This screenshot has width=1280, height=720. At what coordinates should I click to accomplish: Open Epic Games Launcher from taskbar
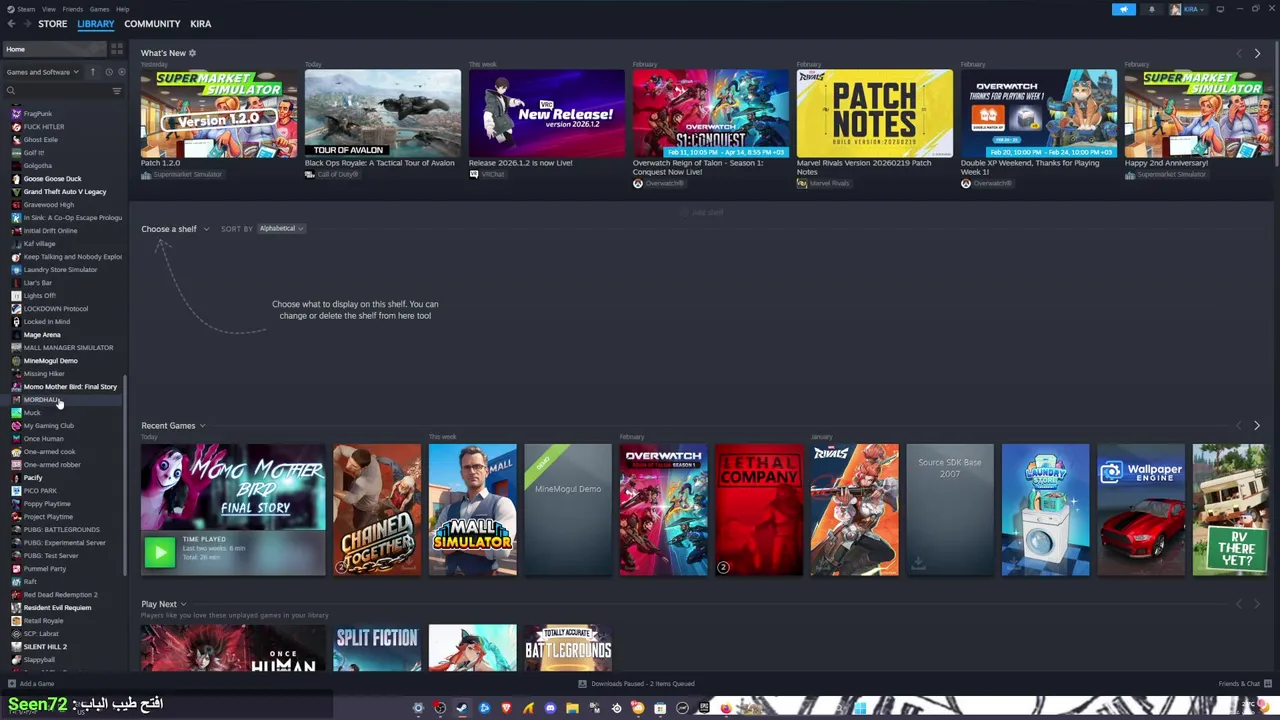(704, 708)
